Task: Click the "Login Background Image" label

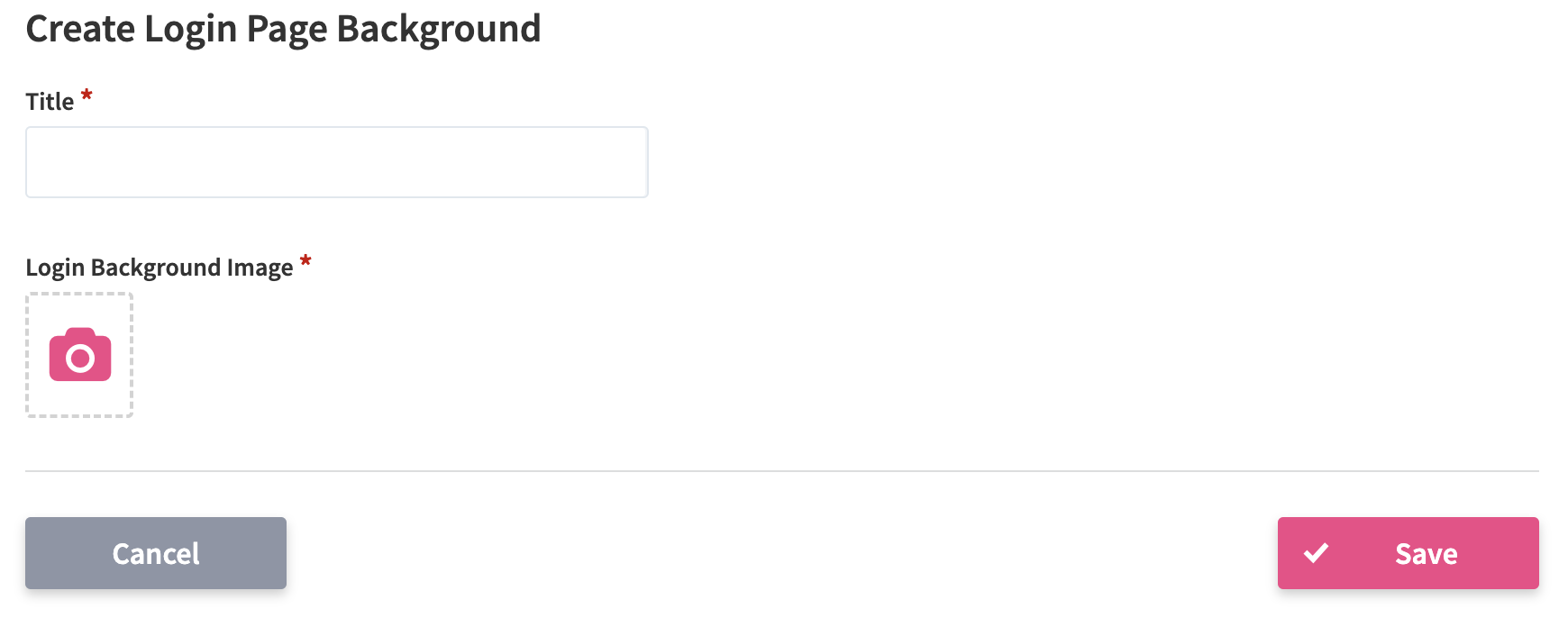Action: (159, 268)
